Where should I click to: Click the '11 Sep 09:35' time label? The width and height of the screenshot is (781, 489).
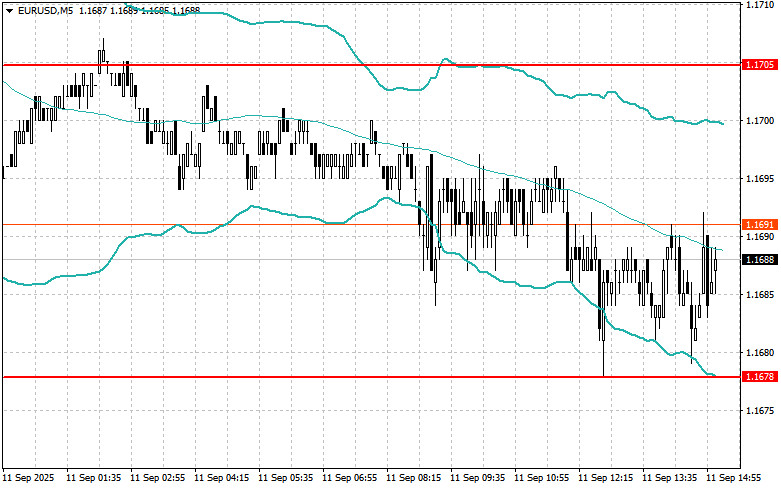[x=478, y=478]
